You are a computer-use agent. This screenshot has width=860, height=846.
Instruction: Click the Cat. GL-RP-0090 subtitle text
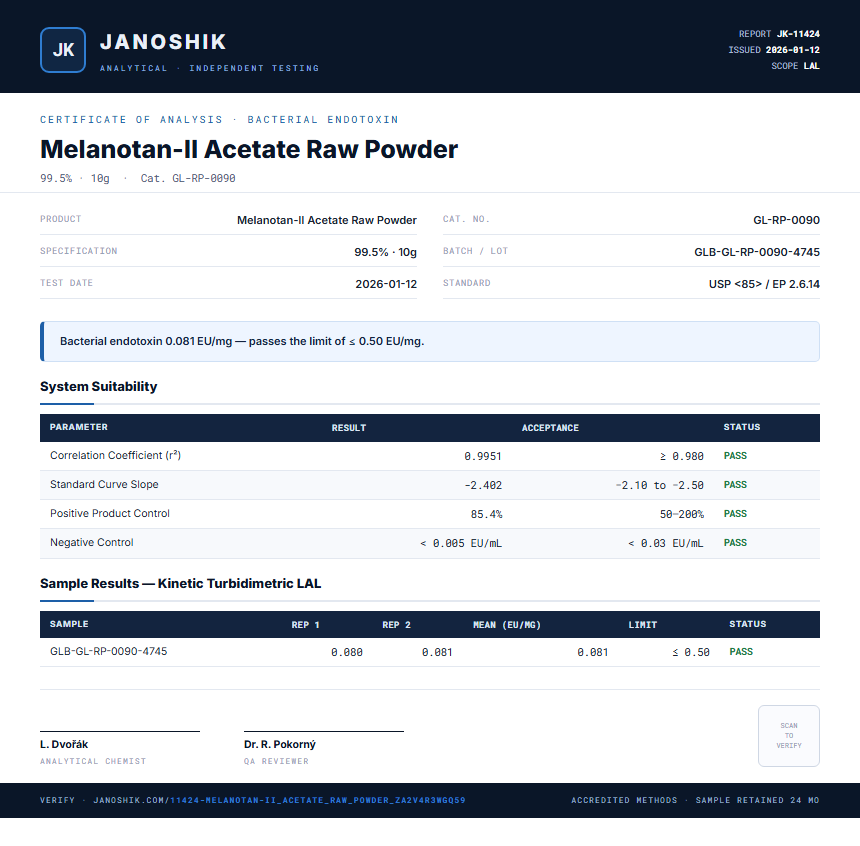click(x=188, y=178)
